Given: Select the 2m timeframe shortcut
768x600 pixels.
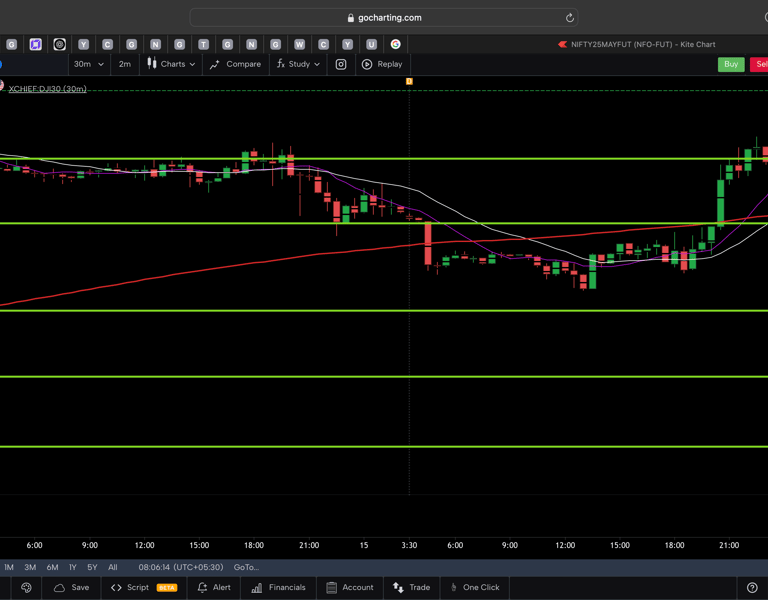Looking at the screenshot, I should click(125, 64).
